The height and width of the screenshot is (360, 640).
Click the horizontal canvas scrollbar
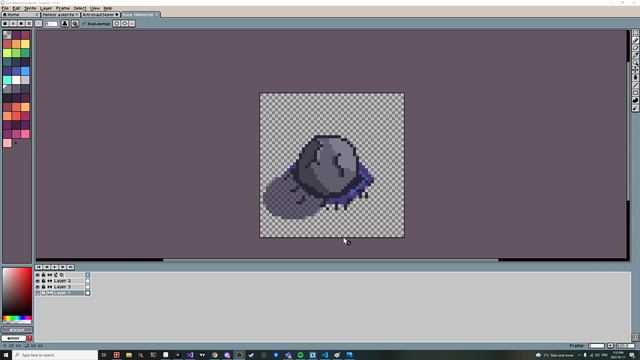click(331, 260)
